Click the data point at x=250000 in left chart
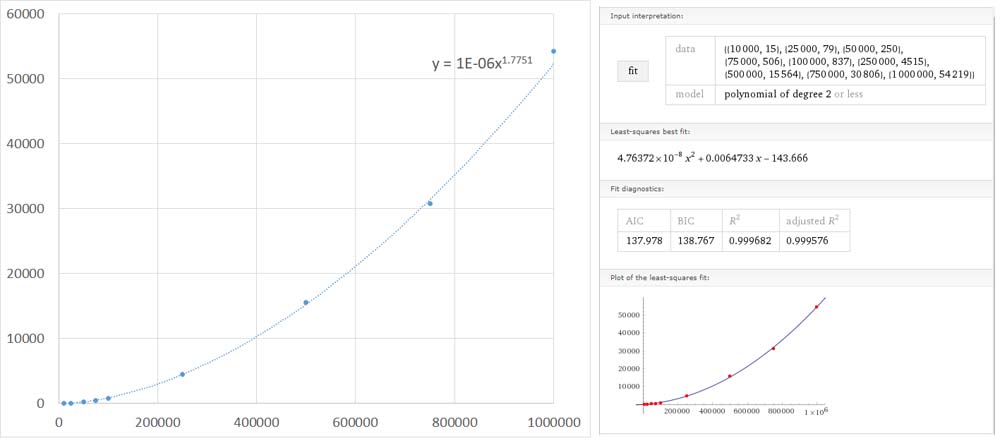 pyautogui.click(x=182, y=374)
